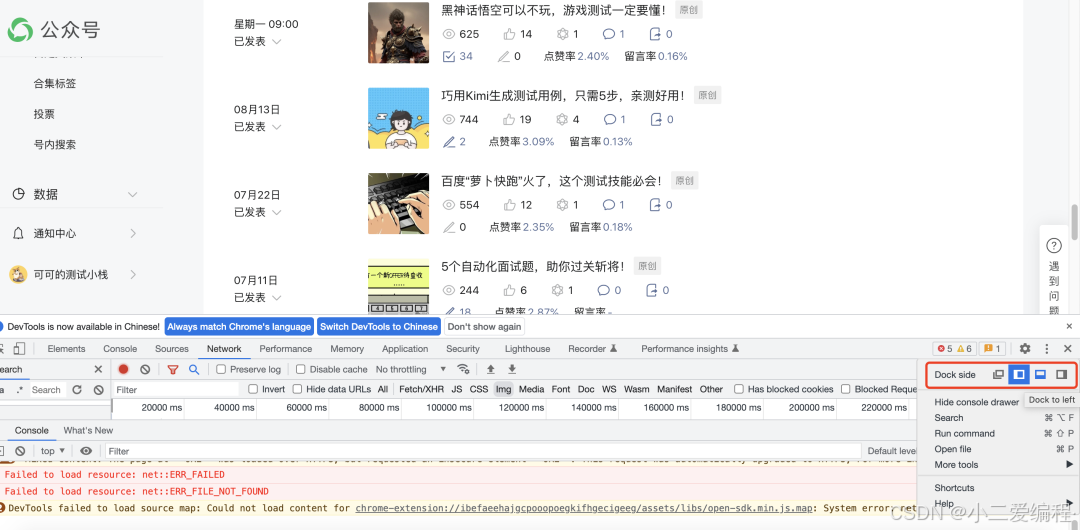Open DevTools settings gear
Viewport: 1080px width, 530px height.
[x=1025, y=349]
